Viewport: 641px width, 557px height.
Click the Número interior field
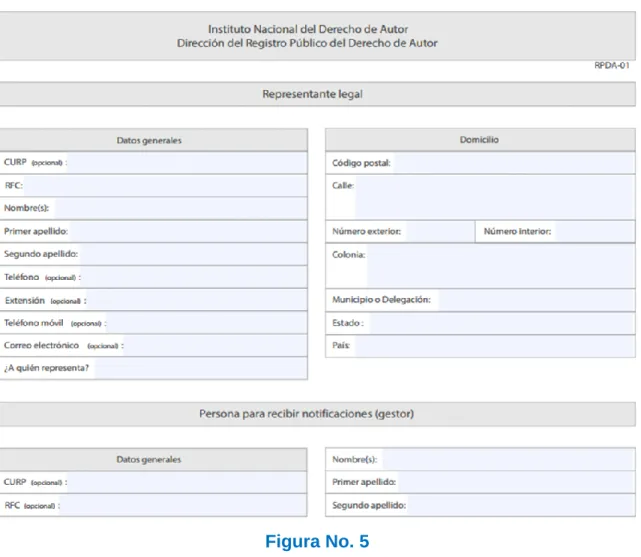595,231
